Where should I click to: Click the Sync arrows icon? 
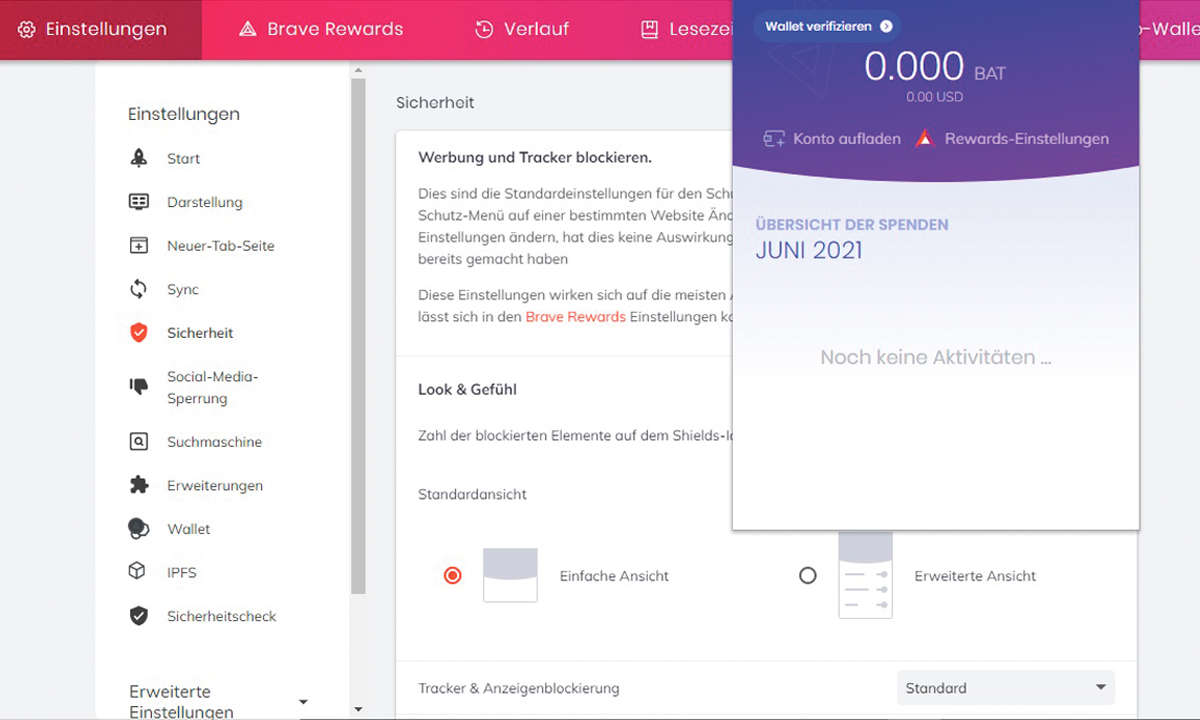click(x=139, y=289)
